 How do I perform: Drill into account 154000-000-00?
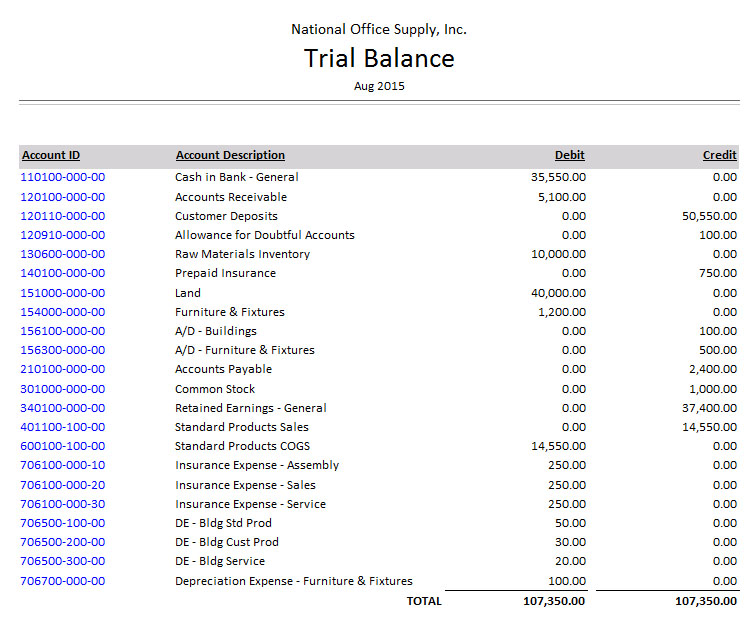point(62,312)
